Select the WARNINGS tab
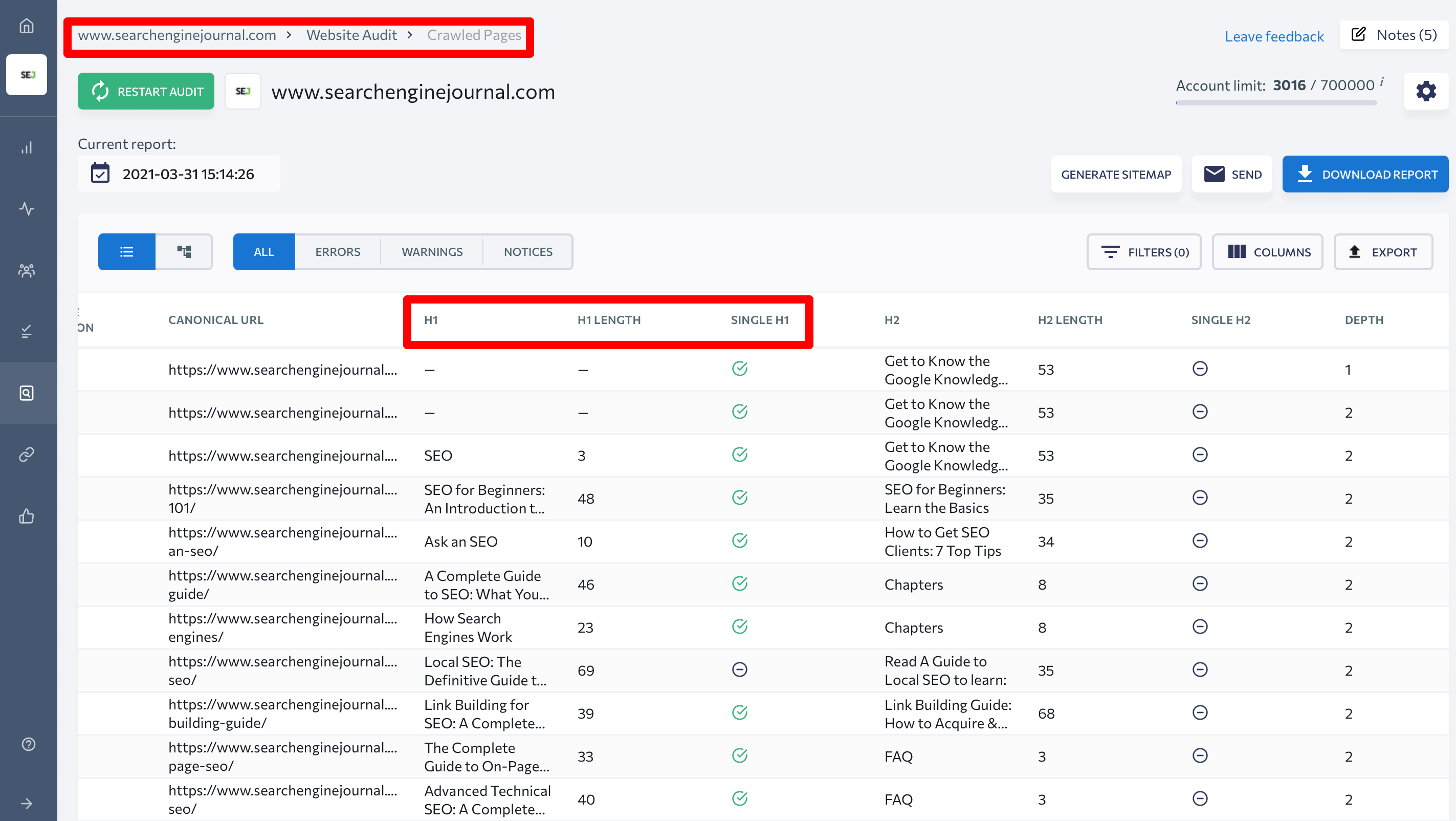This screenshot has width=1456, height=821. [x=432, y=252]
